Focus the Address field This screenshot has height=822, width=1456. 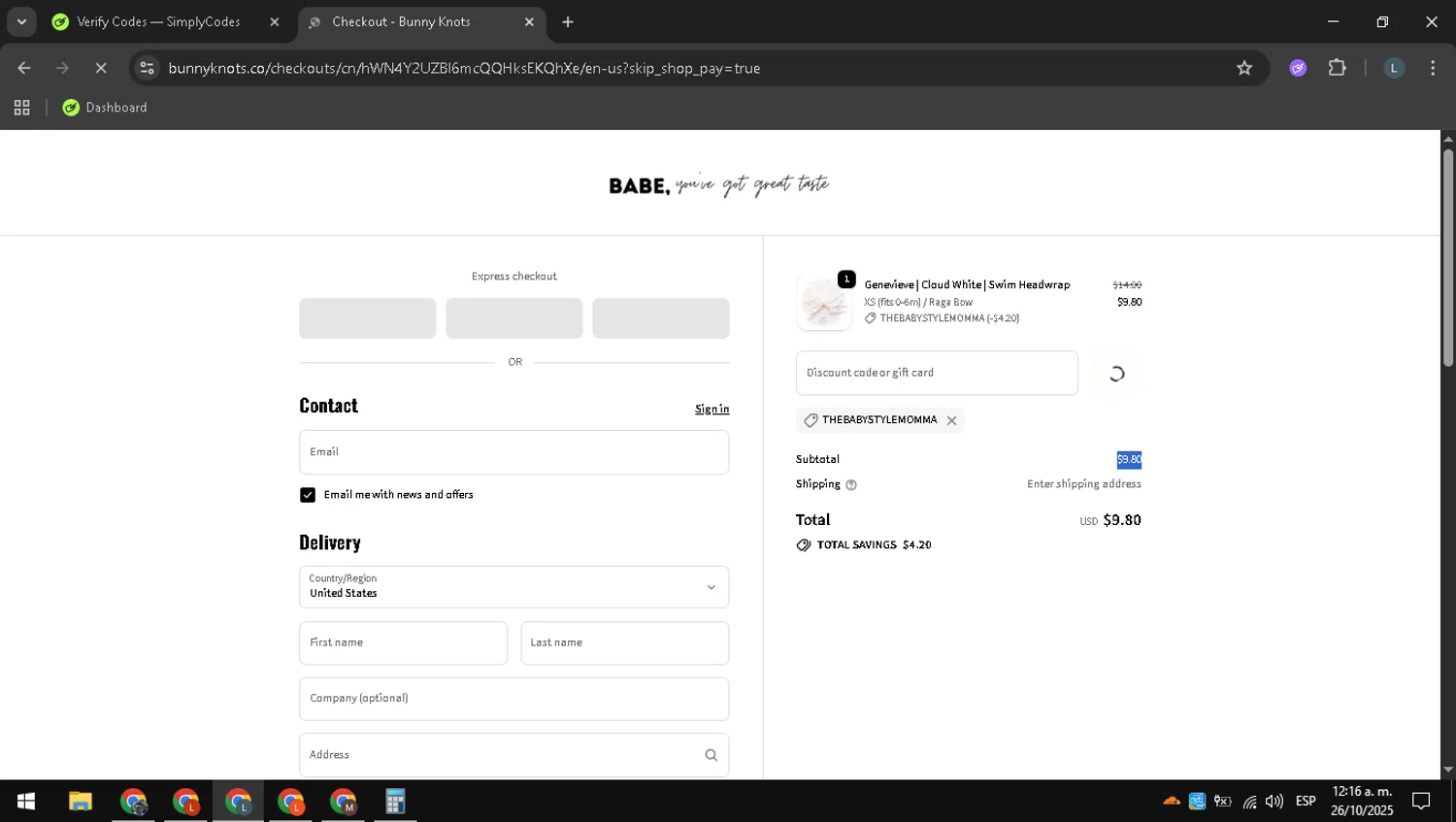(x=513, y=755)
